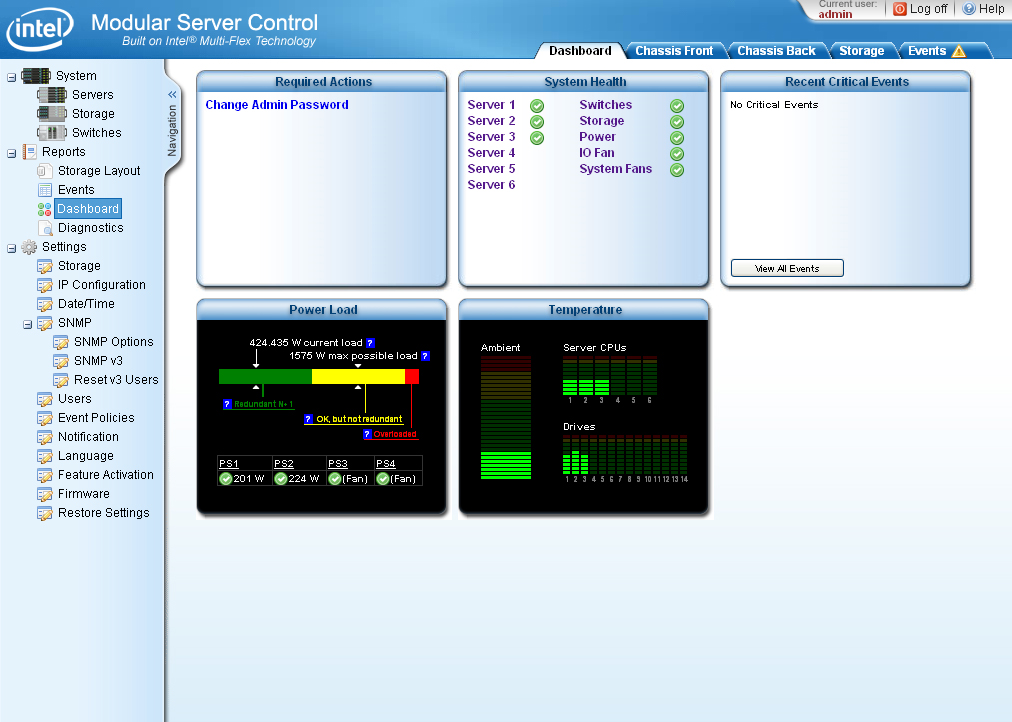Open Event Policies in the tree

[x=96, y=418]
